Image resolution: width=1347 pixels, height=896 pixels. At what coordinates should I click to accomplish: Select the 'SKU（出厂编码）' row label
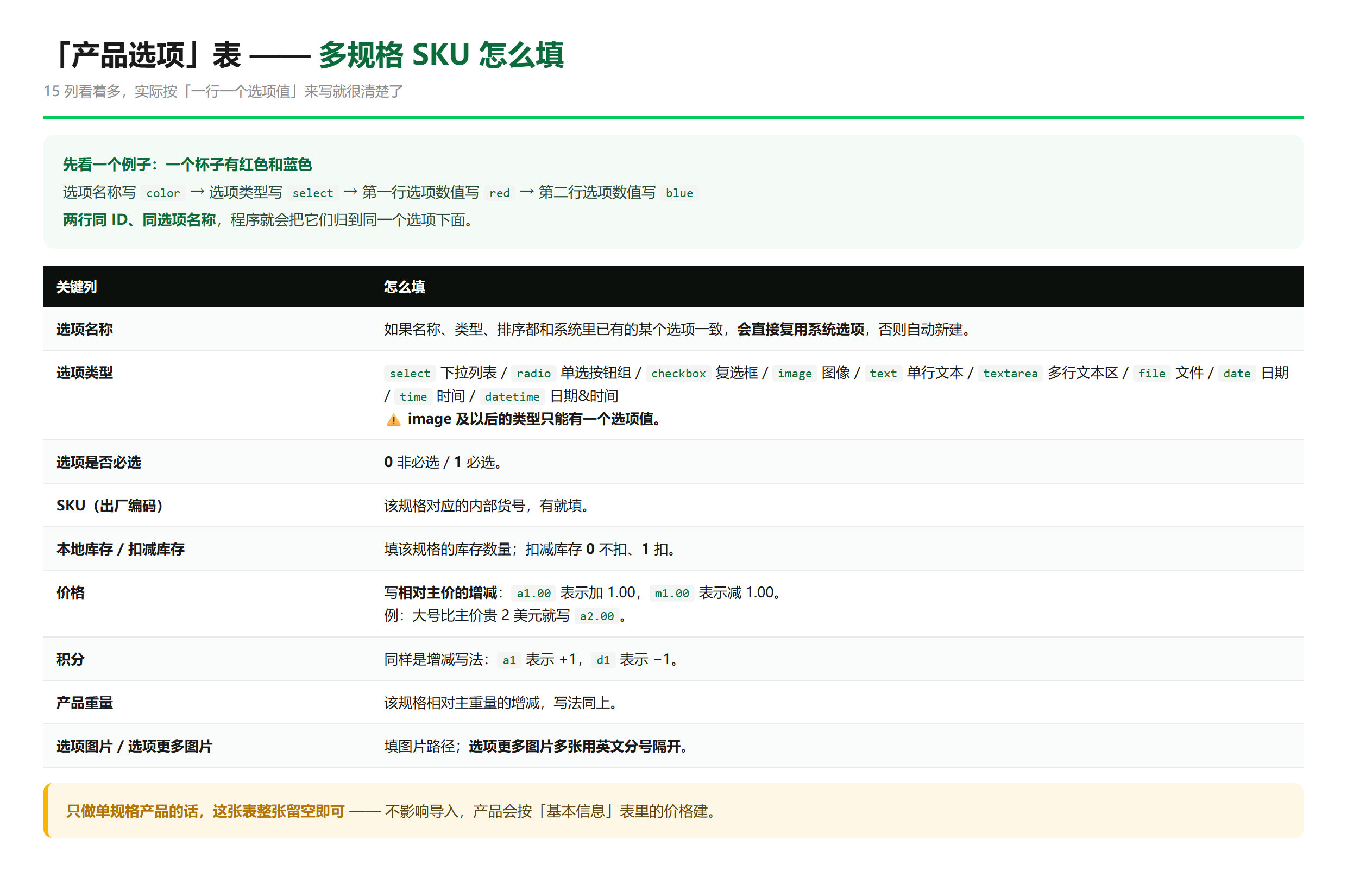click(x=109, y=505)
